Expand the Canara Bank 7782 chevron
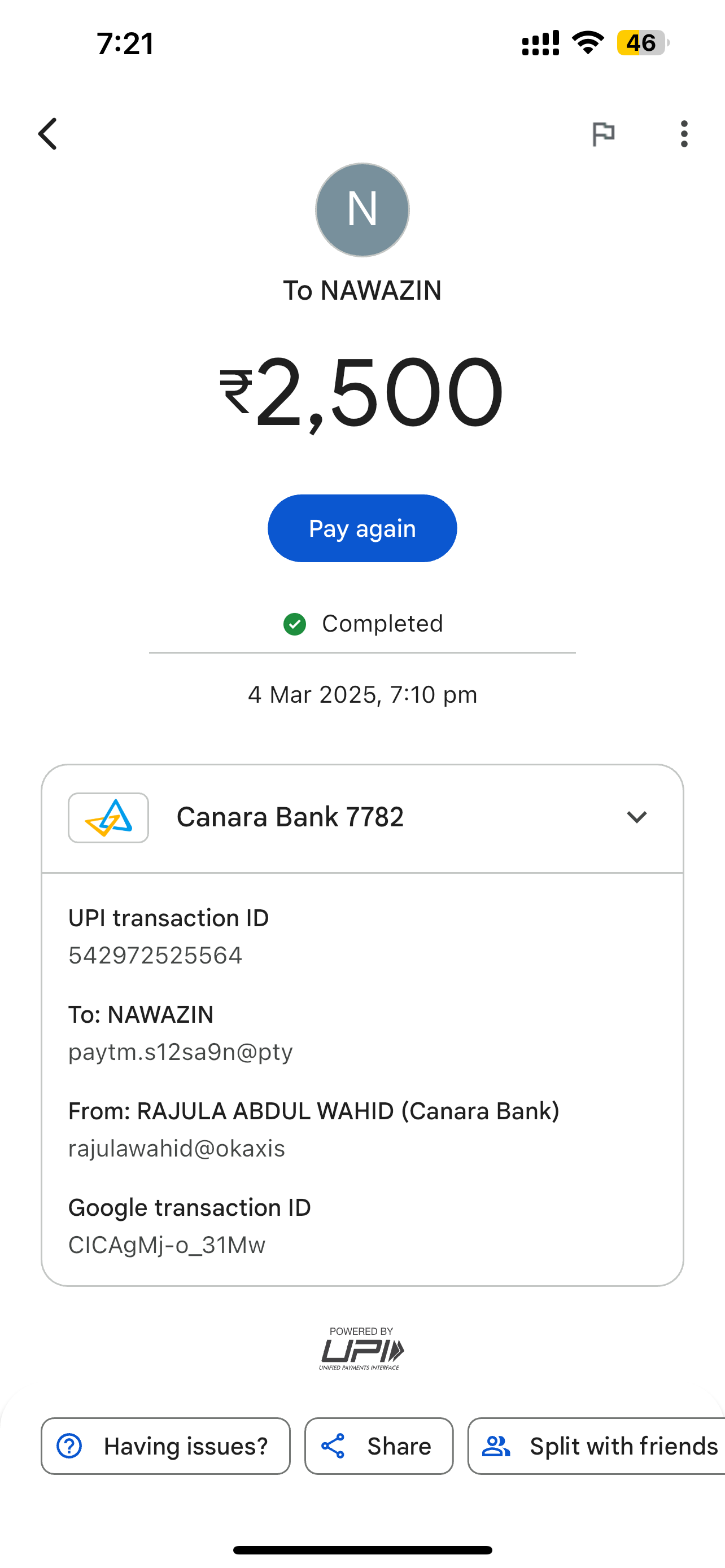Screen dimensions: 725x1568 [x=637, y=817]
